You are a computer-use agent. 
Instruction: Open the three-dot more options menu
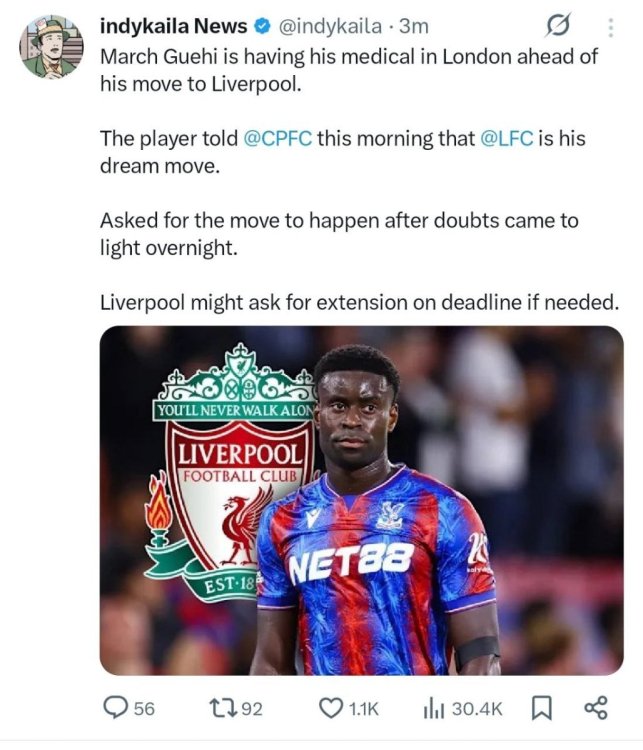click(x=611, y=27)
